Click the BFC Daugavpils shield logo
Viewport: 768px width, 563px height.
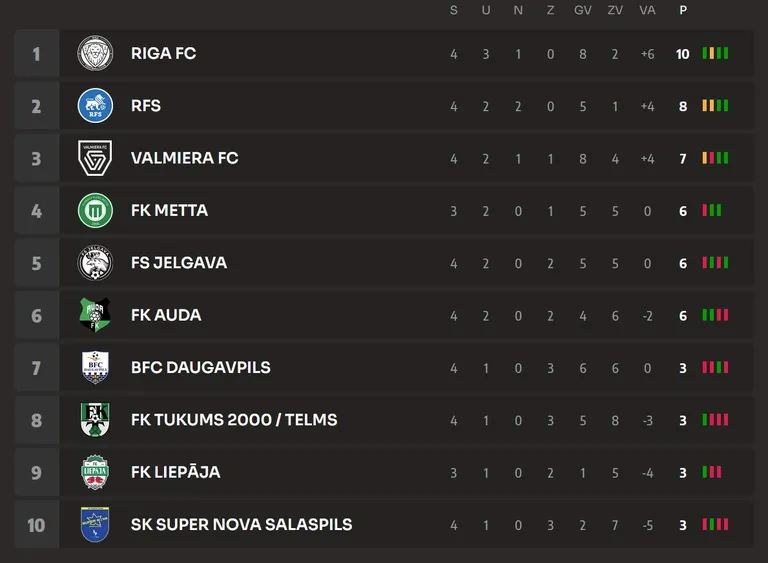[x=95, y=367]
